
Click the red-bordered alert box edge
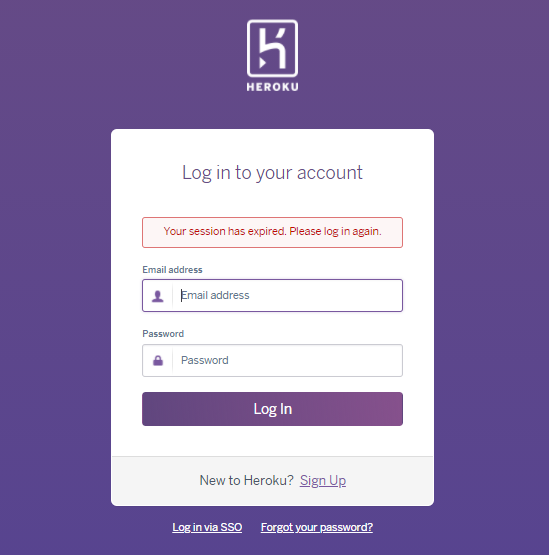point(272,218)
